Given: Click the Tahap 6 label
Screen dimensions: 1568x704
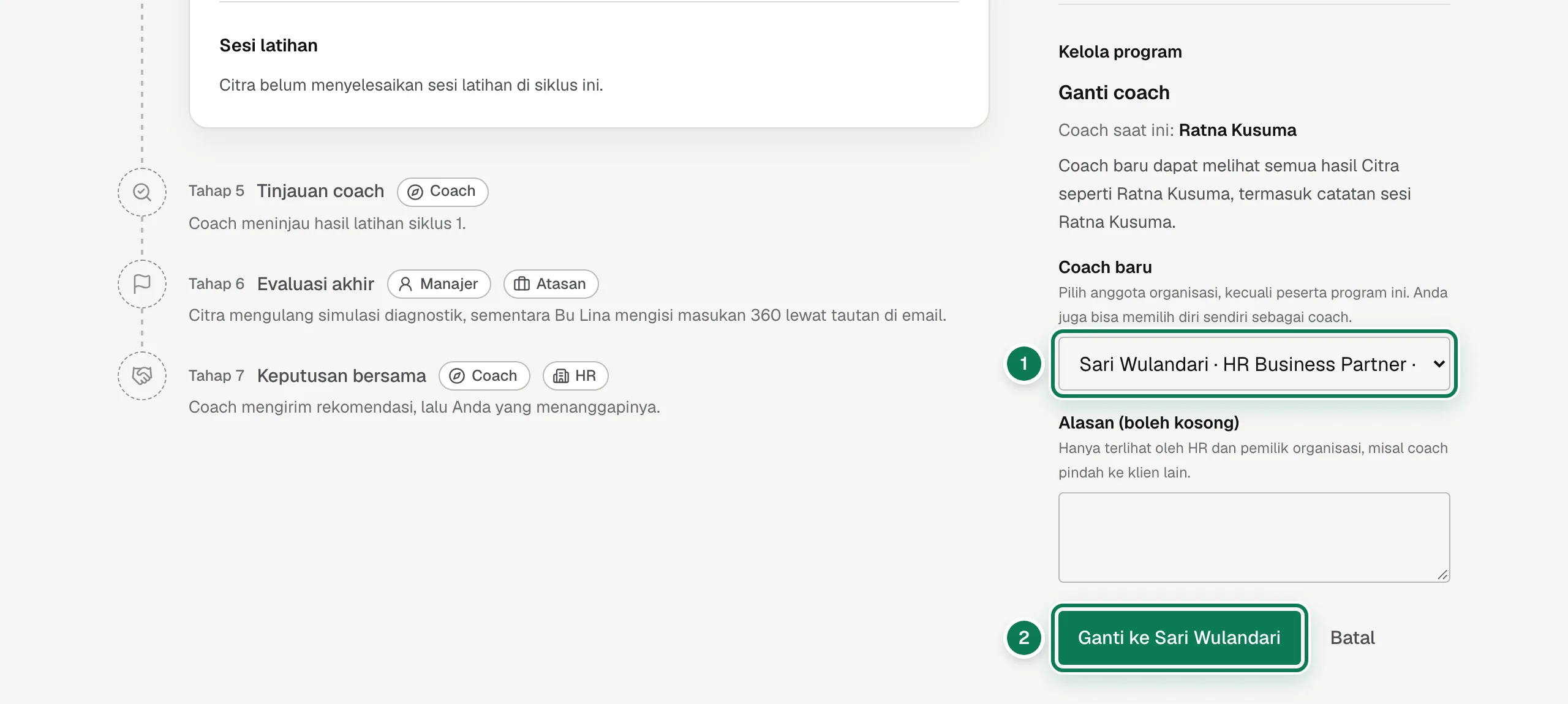Looking at the screenshot, I should point(216,284).
